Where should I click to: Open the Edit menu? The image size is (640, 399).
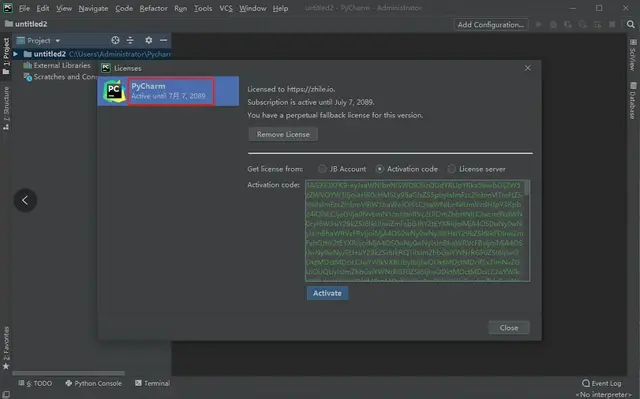pyautogui.click(x=42, y=8)
